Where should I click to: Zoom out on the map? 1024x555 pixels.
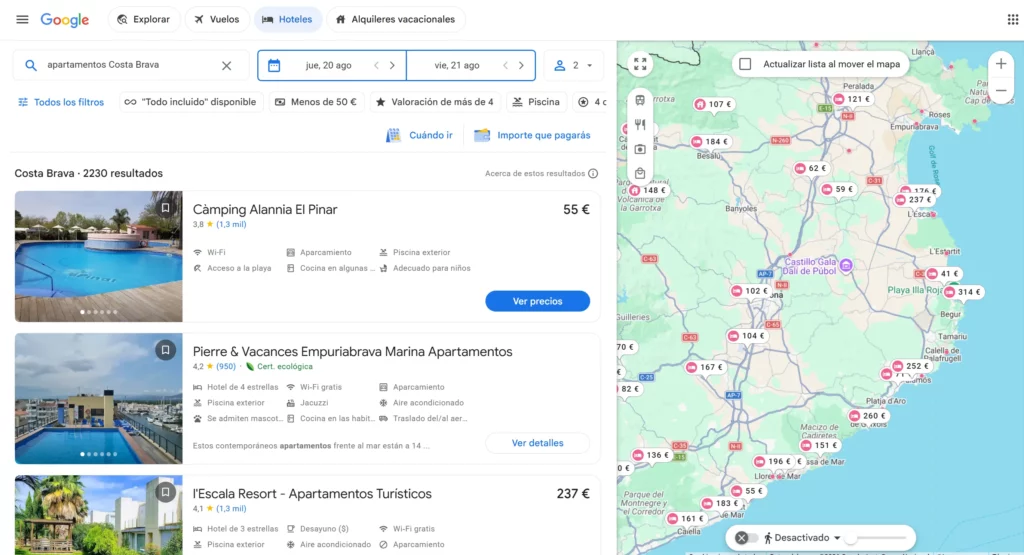pyautogui.click(x=1001, y=91)
